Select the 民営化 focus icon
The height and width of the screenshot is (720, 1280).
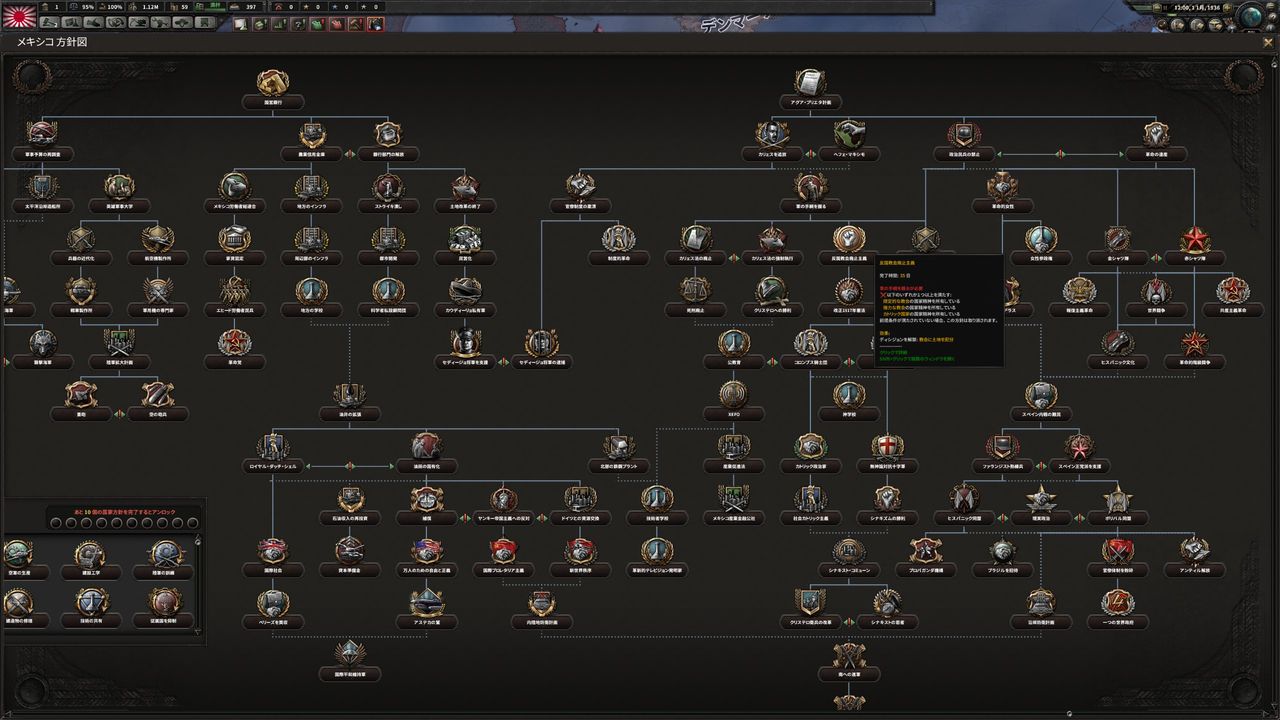tap(465, 238)
